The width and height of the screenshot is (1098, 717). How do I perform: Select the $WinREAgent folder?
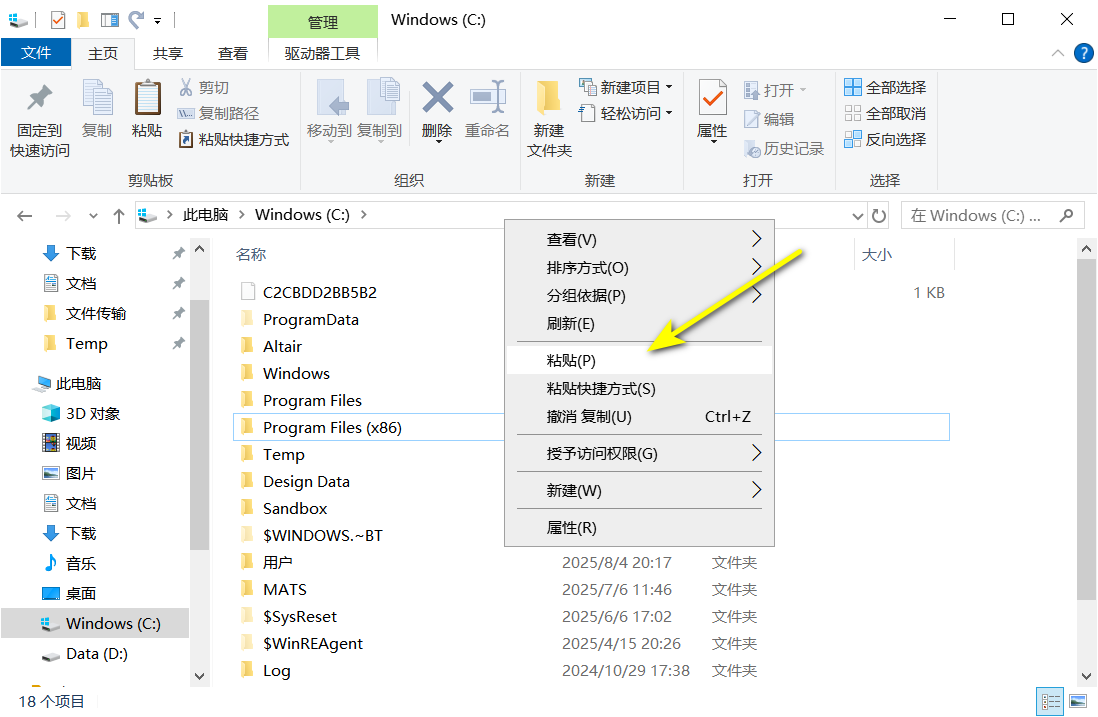(x=312, y=644)
